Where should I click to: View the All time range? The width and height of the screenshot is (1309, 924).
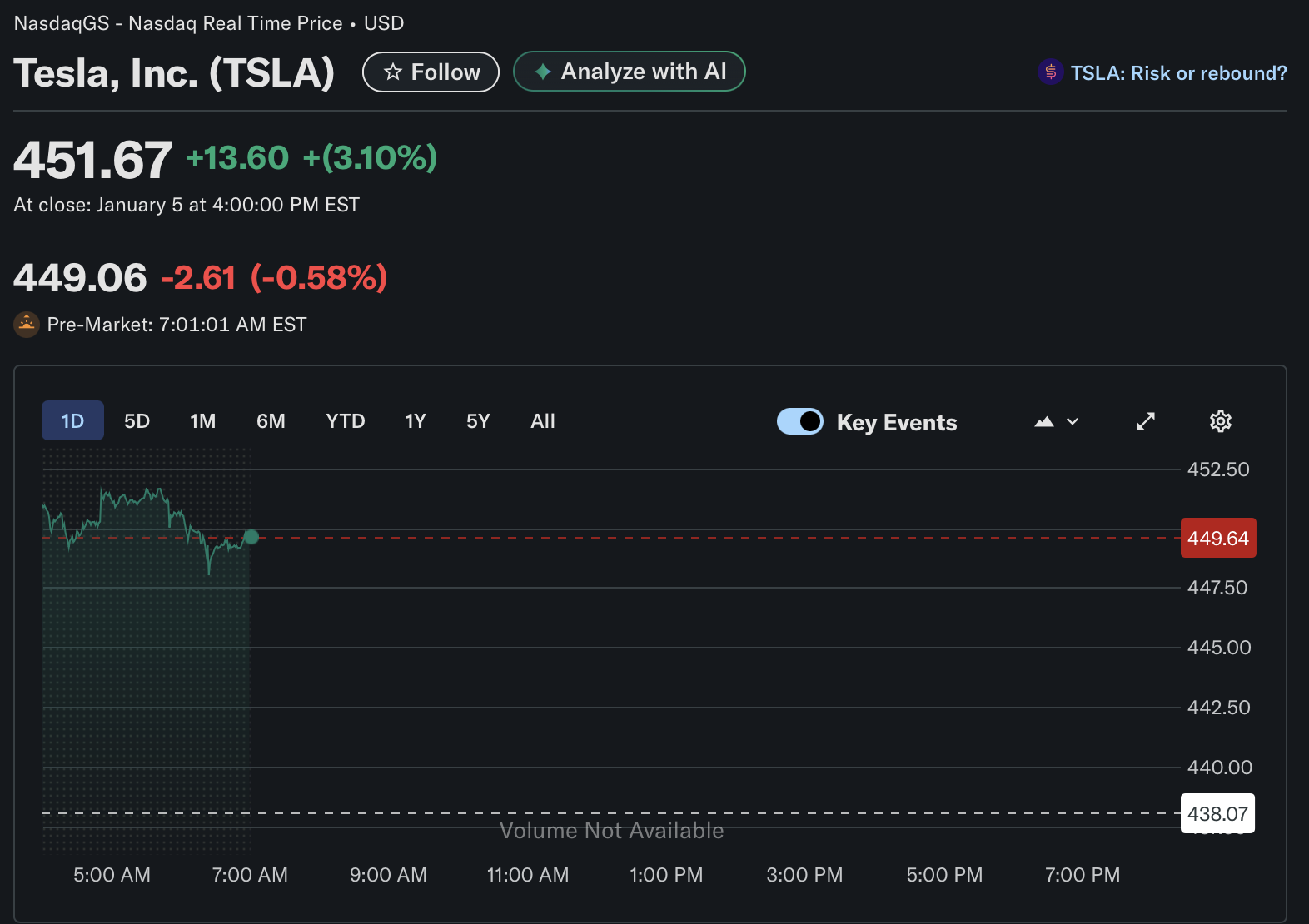(542, 421)
